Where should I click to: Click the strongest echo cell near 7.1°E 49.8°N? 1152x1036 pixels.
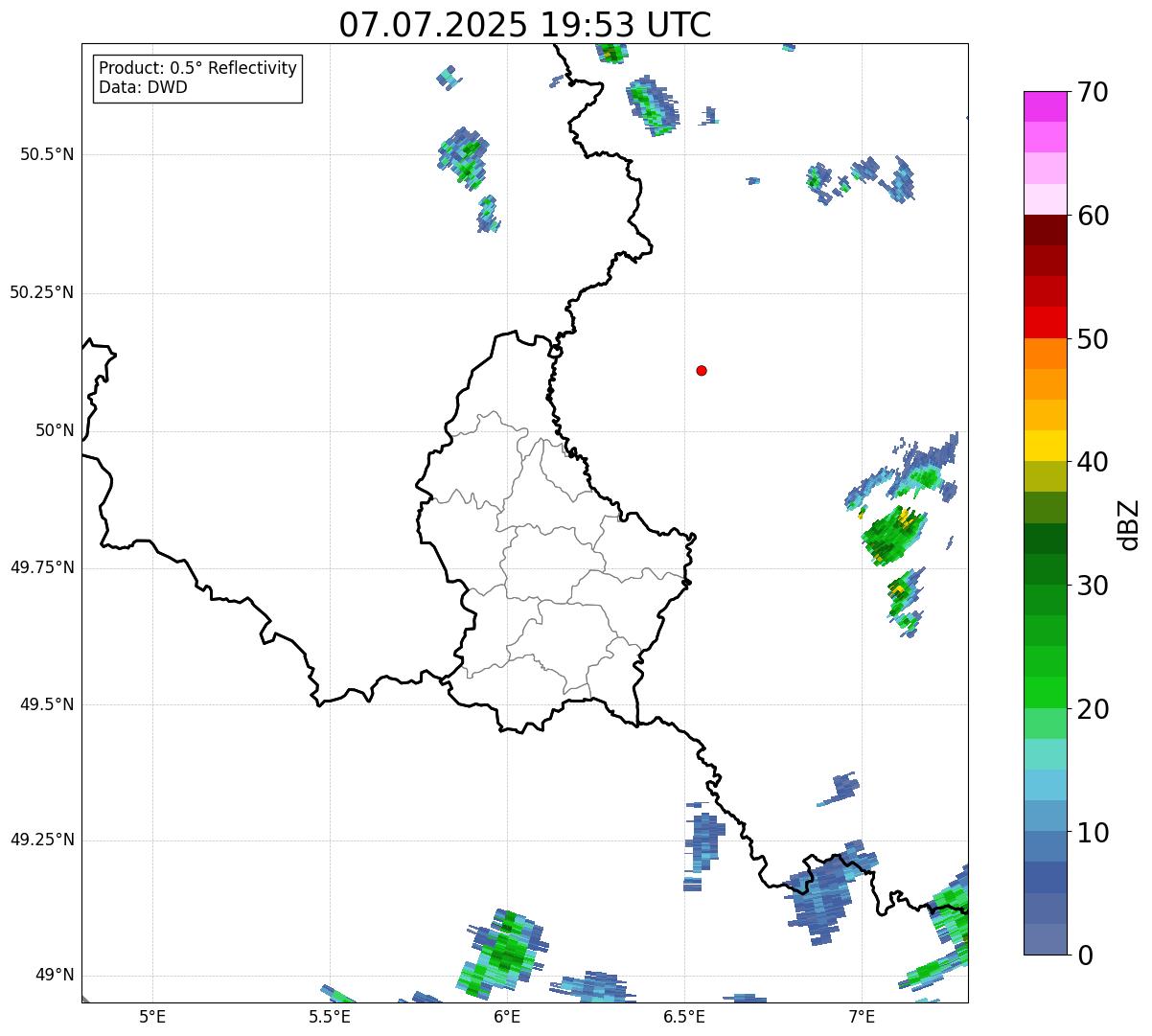pyautogui.click(x=893, y=535)
